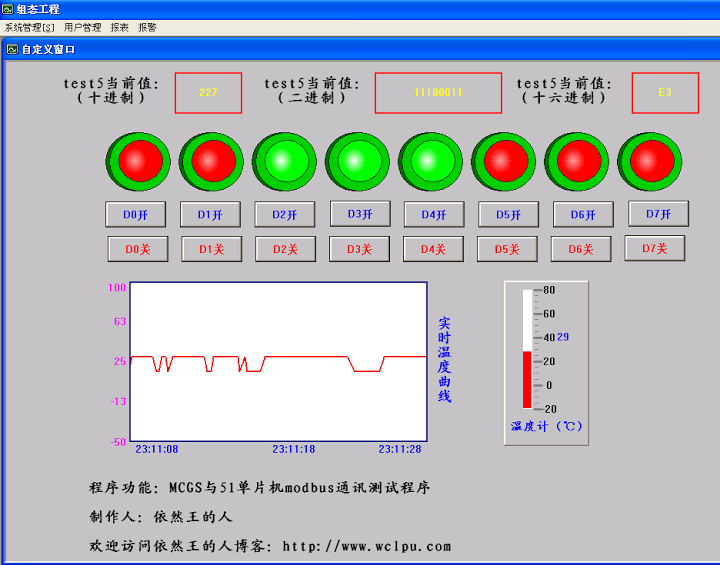The height and width of the screenshot is (565, 720).
Task: Click the red indicator lamp above D6开
Action: pos(577,162)
